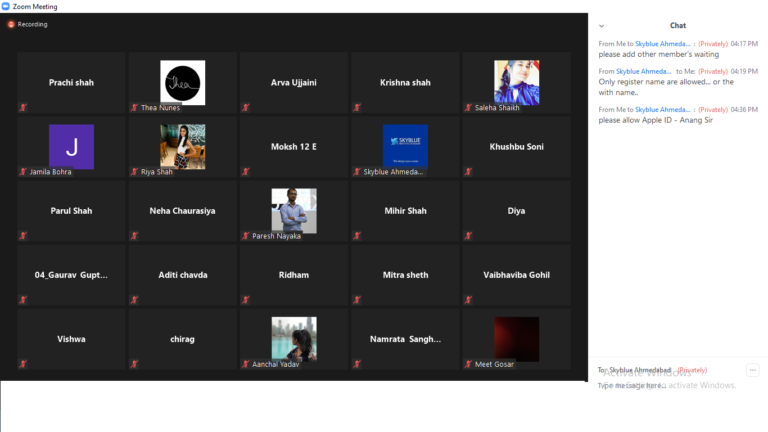
Task: Click muted mic icon on Vishwa tile
Action: click(23, 365)
